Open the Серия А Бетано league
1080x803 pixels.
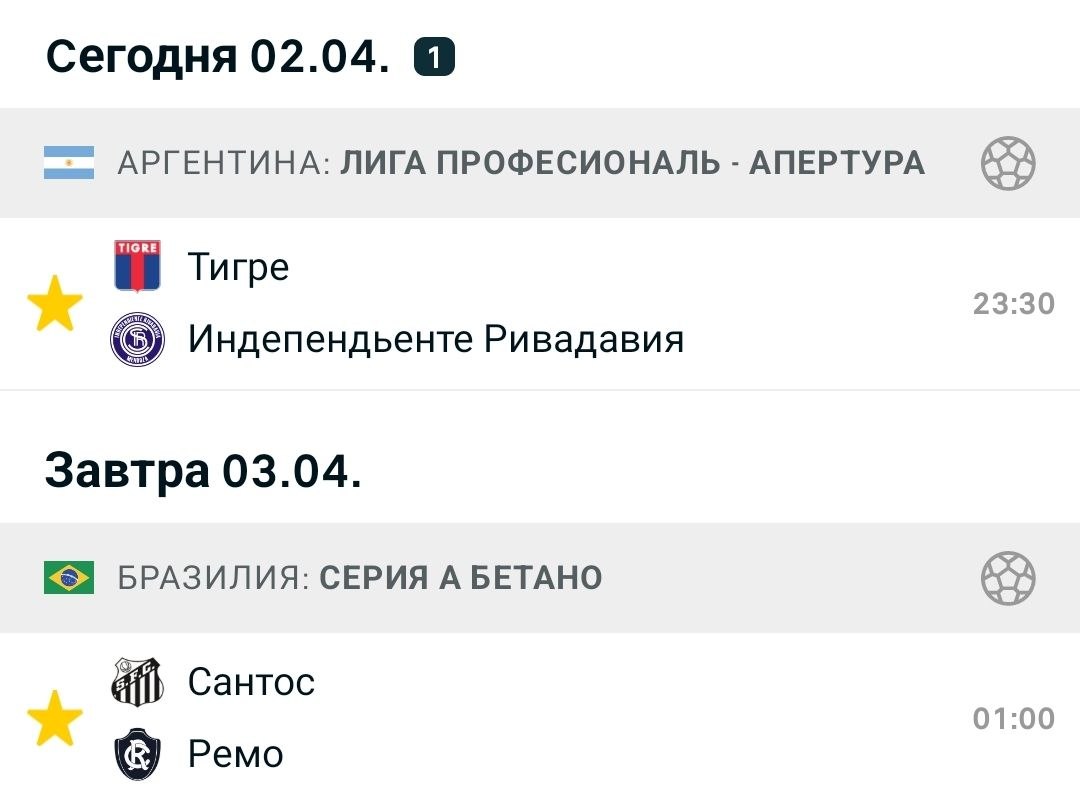(x=460, y=578)
